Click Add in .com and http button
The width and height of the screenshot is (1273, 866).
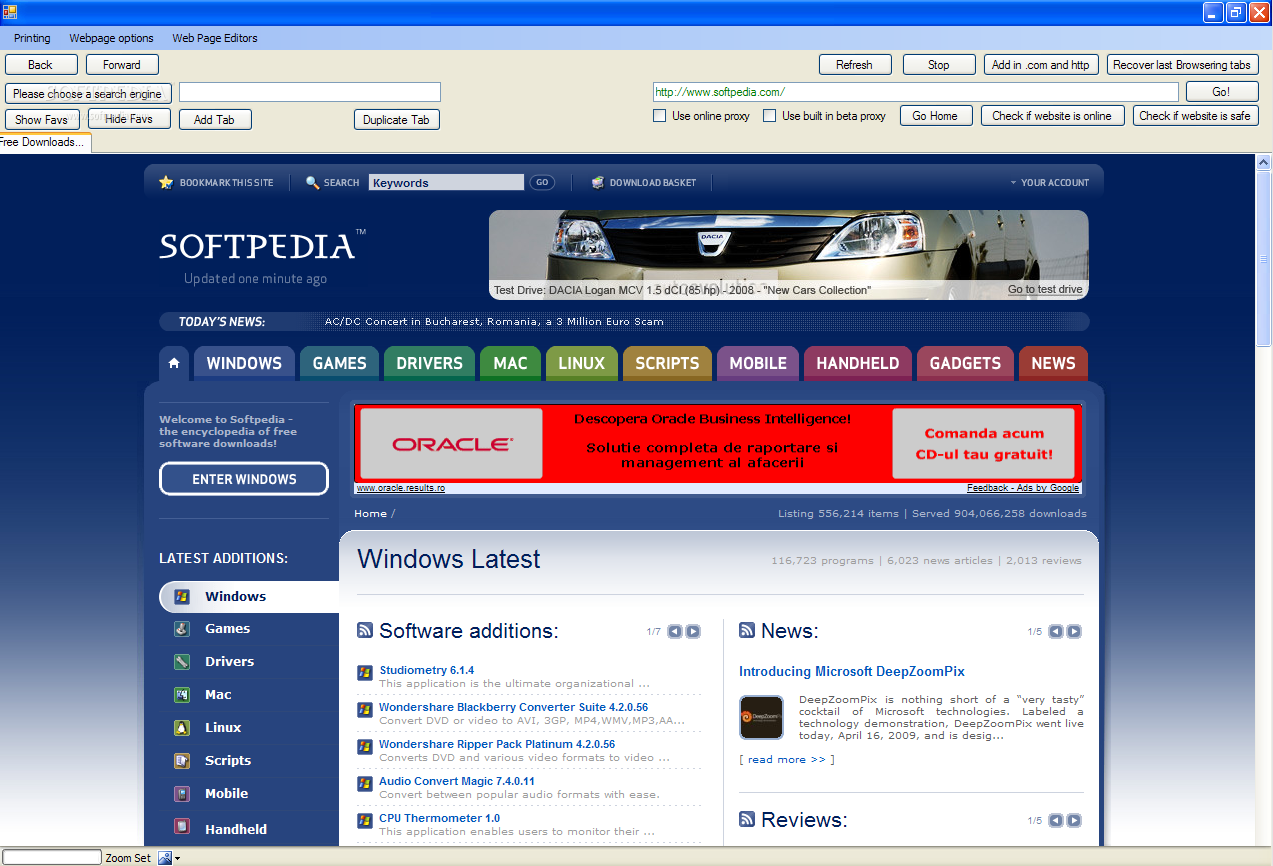click(x=1041, y=65)
